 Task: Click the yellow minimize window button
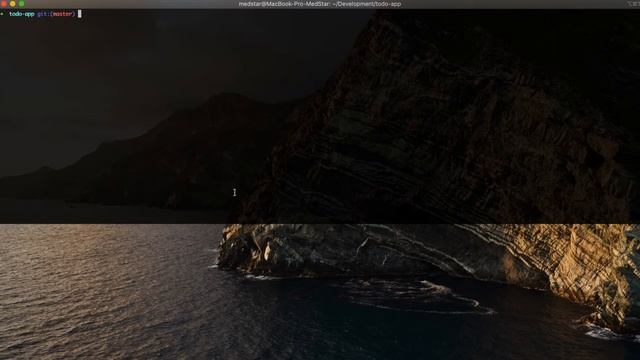click(13, 4)
